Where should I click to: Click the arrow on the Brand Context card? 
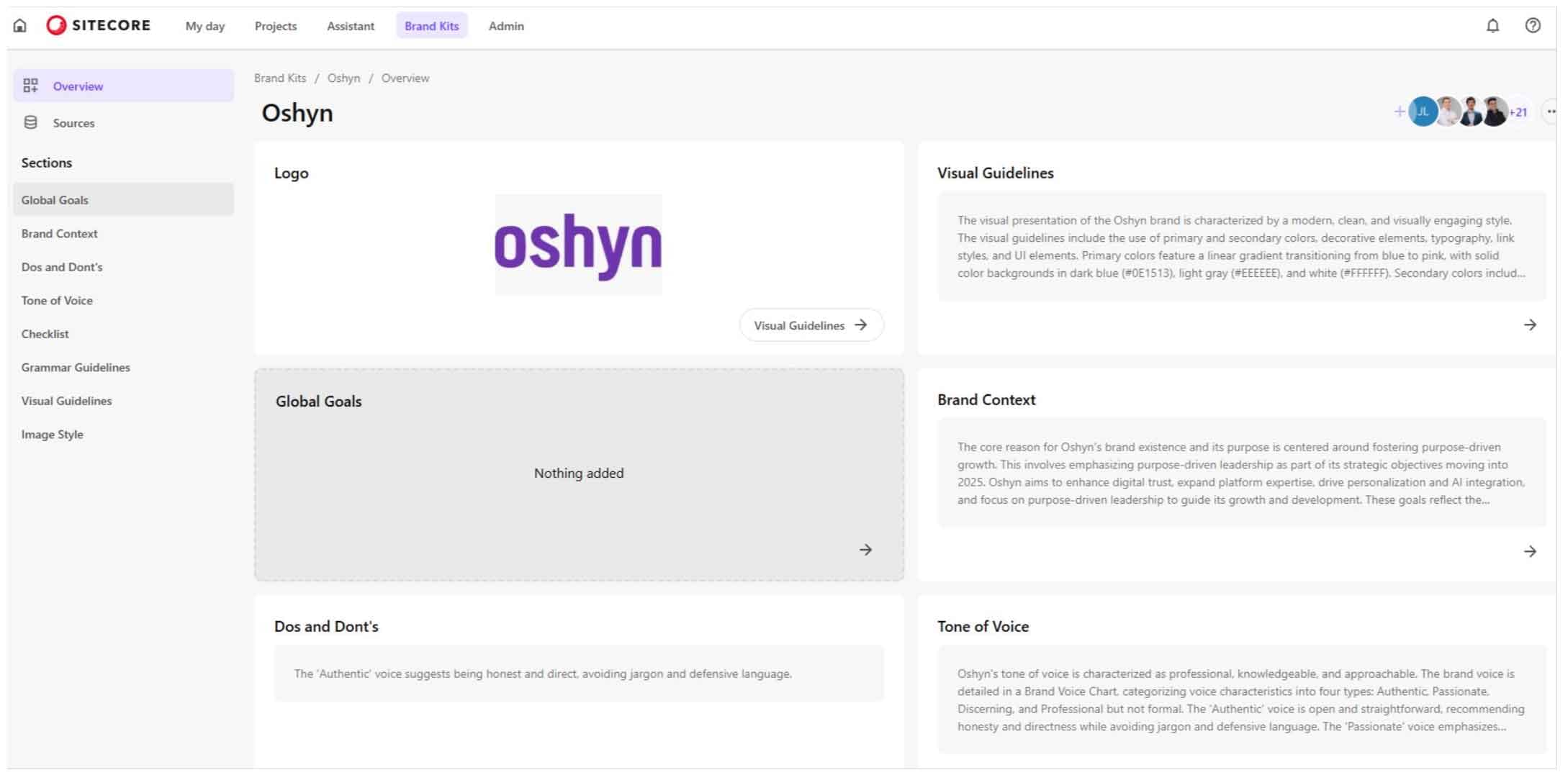point(1530,551)
